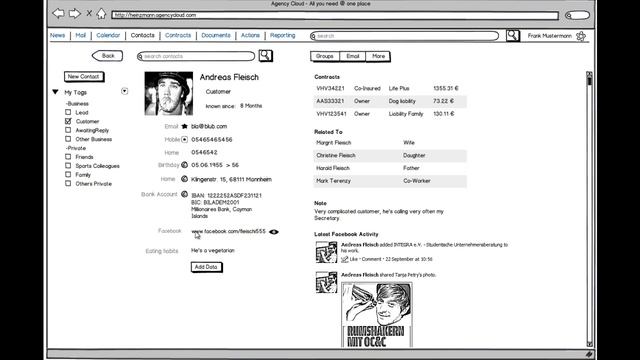Check the Other Business tag checkbox
The width and height of the screenshot is (640, 360).
(x=68, y=139)
